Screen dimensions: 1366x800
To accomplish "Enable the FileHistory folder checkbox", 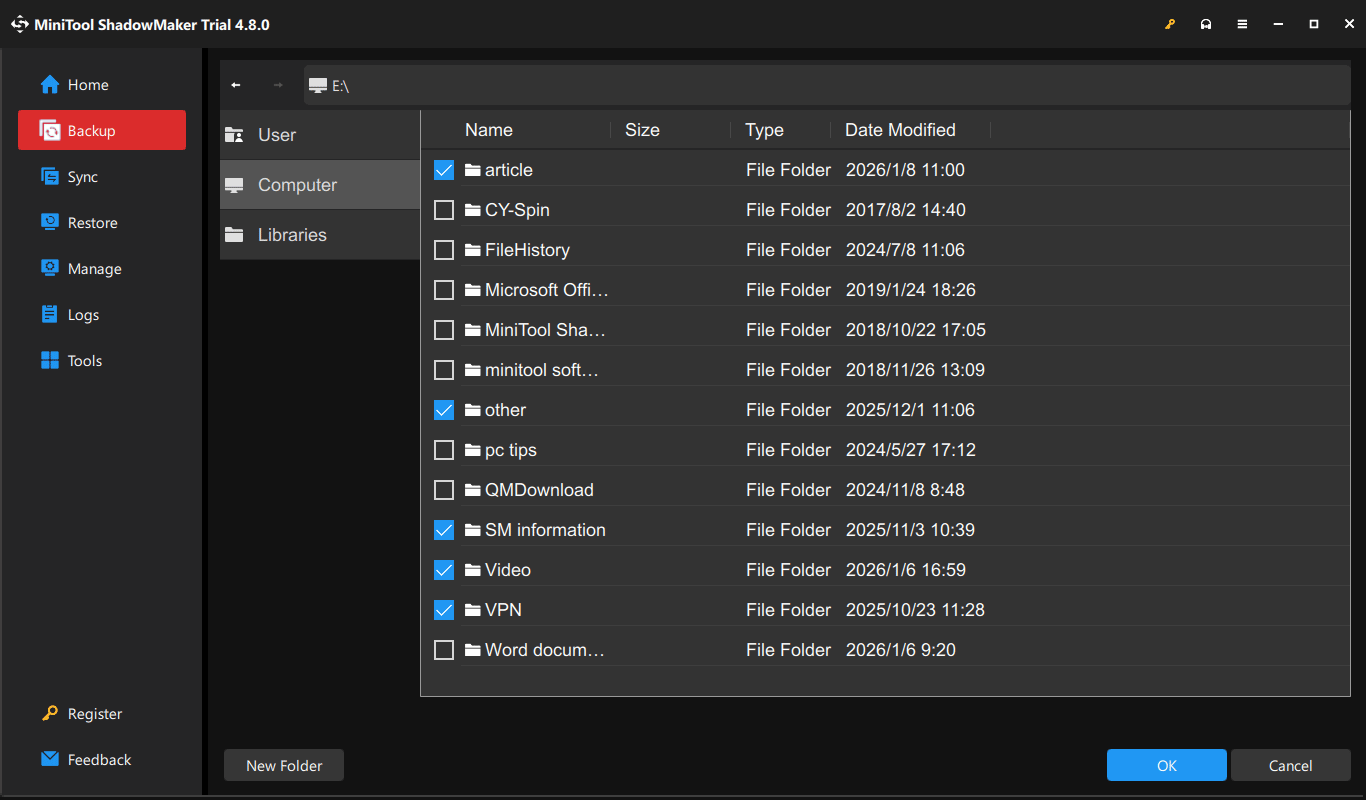I will click(444, 249).
